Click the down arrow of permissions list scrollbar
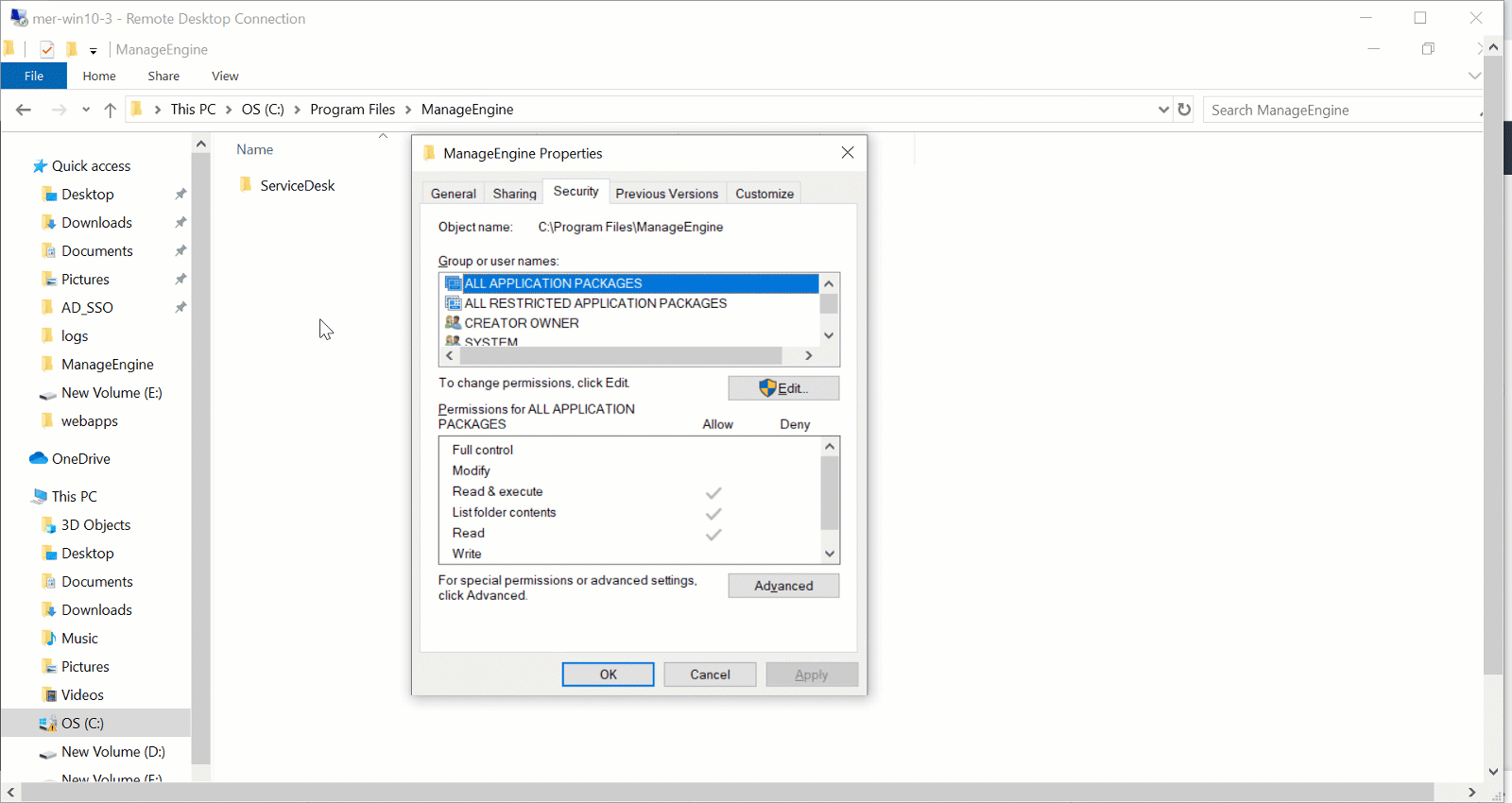 coord(830,555)
